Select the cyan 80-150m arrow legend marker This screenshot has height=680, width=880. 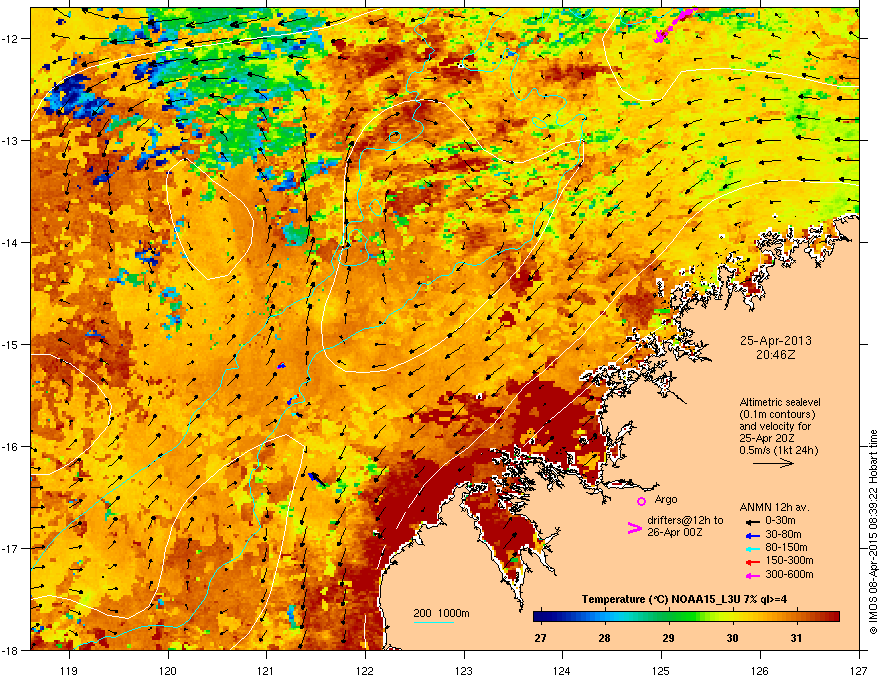coord(752,548)
